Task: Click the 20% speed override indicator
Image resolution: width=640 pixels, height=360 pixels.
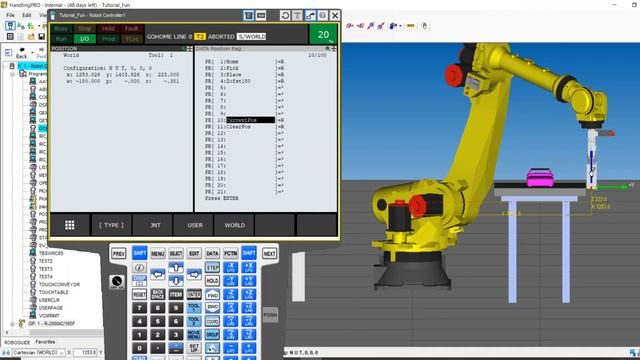Action: (324, 34)
